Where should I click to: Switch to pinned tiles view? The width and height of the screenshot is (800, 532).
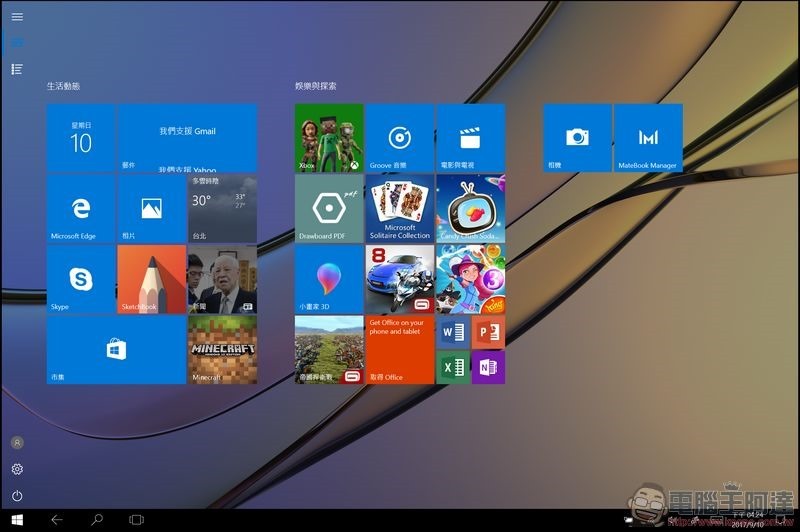click(x=17, y=42)
